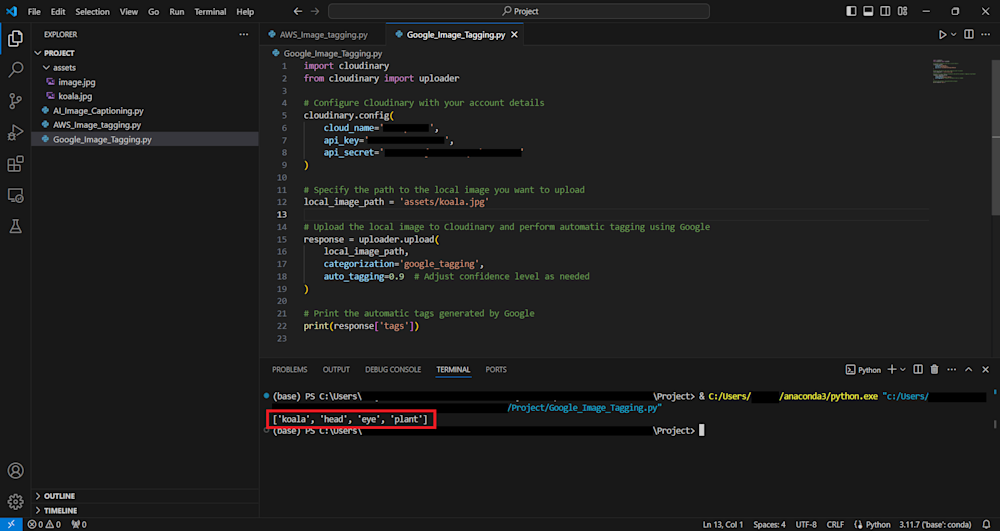The width and height of the screenshot is (1000, 531).
Task: Click Spaces: 4 indentation setting
Action: [x=769, y=525]
